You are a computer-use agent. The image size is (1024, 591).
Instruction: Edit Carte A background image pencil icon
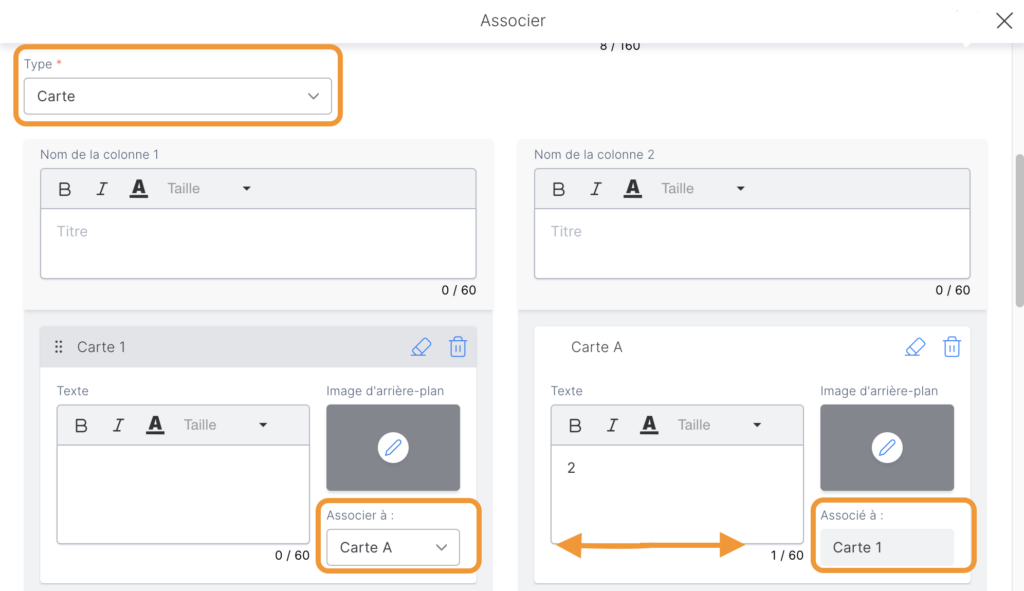887,448
